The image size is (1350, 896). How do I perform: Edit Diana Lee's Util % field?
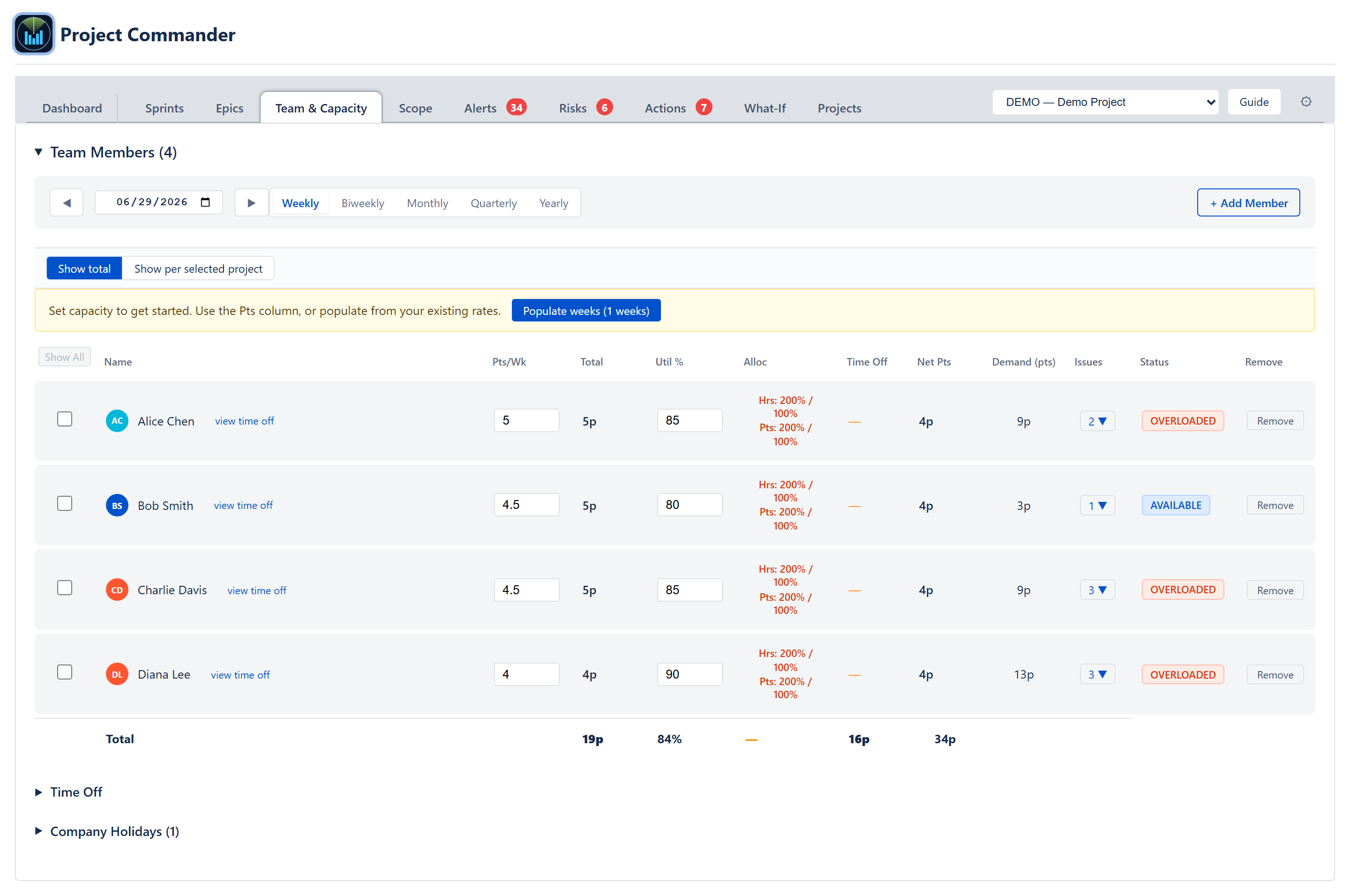click(689, 674)
